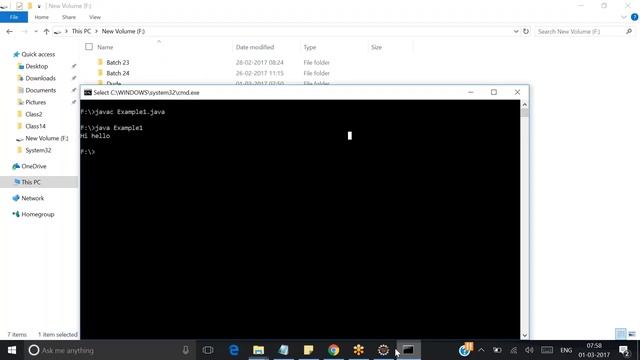Screen dimensions: 640x360
Task: Switch to large icons view icon
Action: click(632, 334)
